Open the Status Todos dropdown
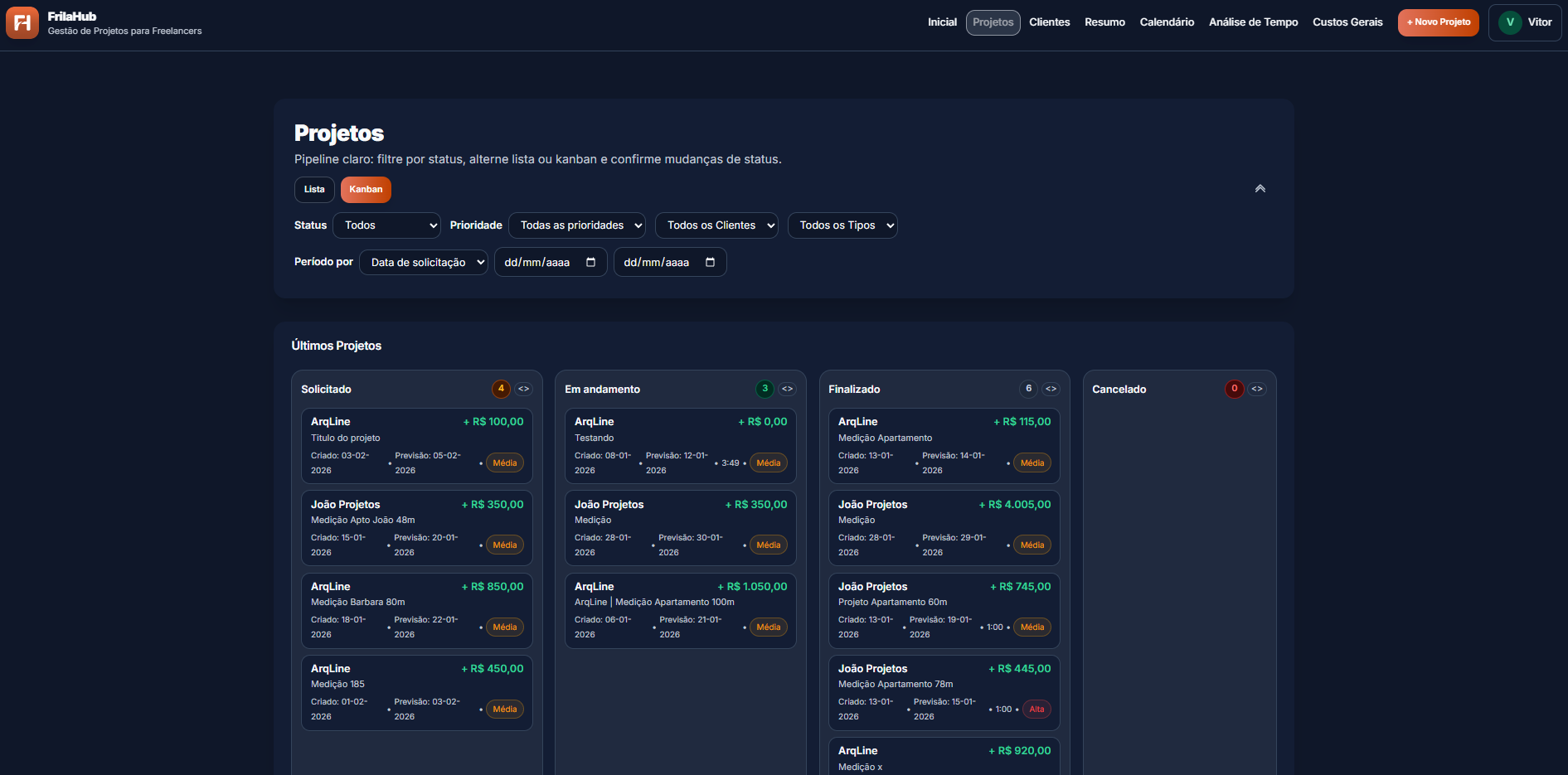This screenshot has width=1568, height=775. click(x=386, y=225)
